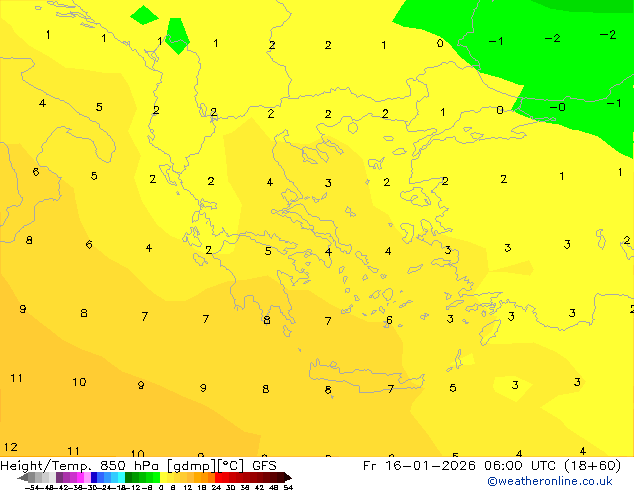The height and width of the screenshot is (490, 634).
Task: Select the '(18+60)' forecast run text
Action: pos(591,466)
